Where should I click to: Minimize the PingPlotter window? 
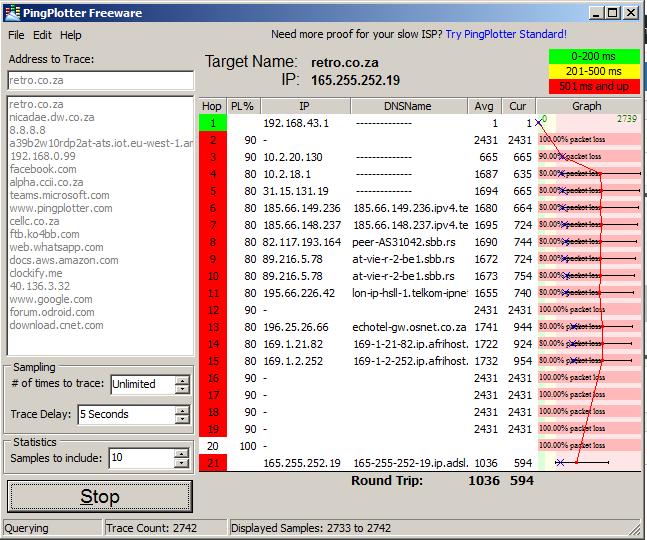point(595,13)
